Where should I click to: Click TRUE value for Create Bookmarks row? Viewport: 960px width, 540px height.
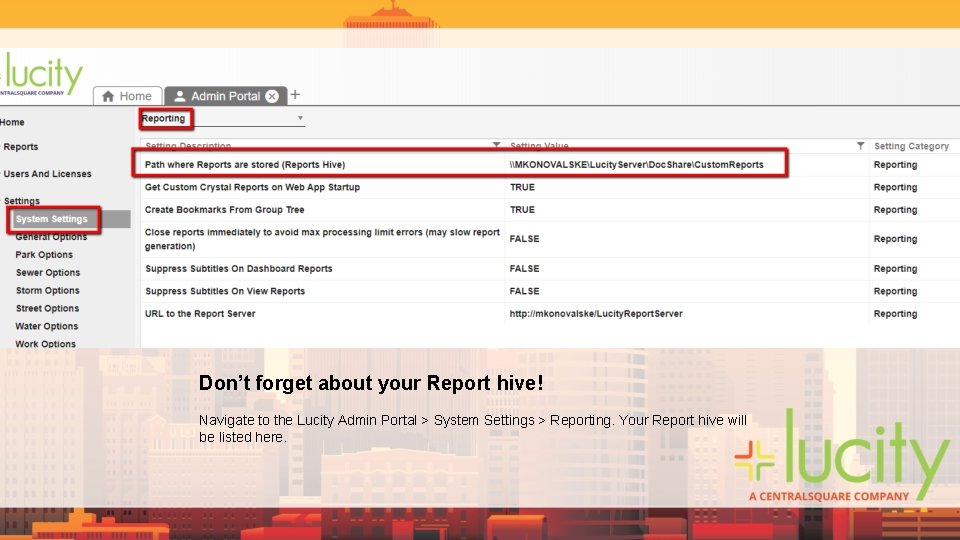[x=522, y=210]
